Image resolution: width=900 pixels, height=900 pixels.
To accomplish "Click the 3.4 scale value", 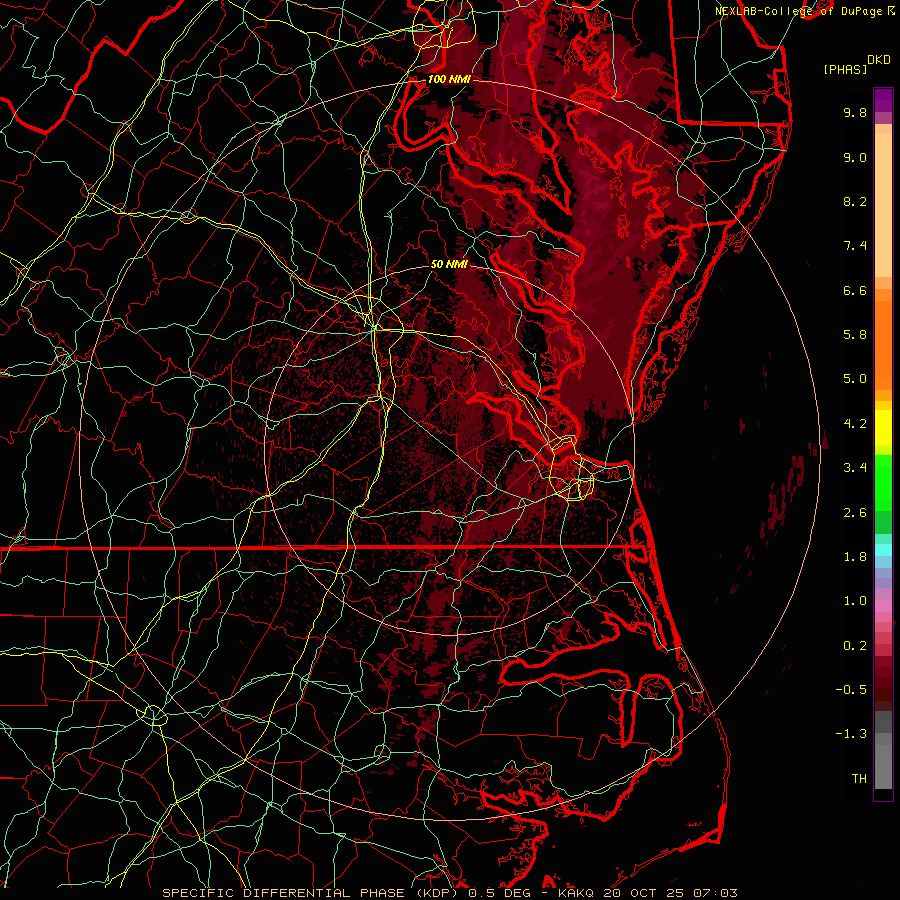I will (855, 468).
